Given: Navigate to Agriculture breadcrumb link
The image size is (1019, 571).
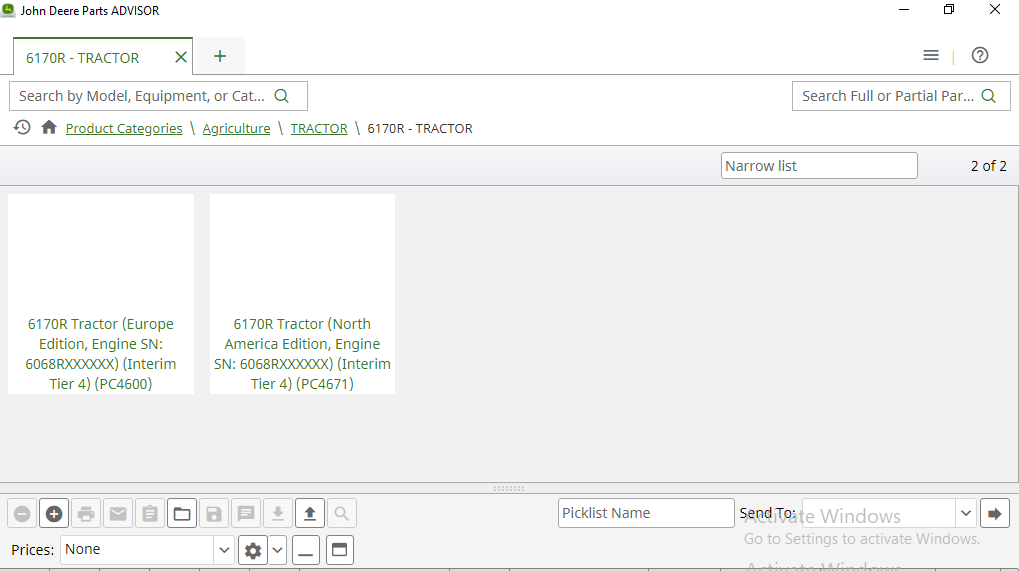Looking at the screenshot, I should [x=236, y=129].
